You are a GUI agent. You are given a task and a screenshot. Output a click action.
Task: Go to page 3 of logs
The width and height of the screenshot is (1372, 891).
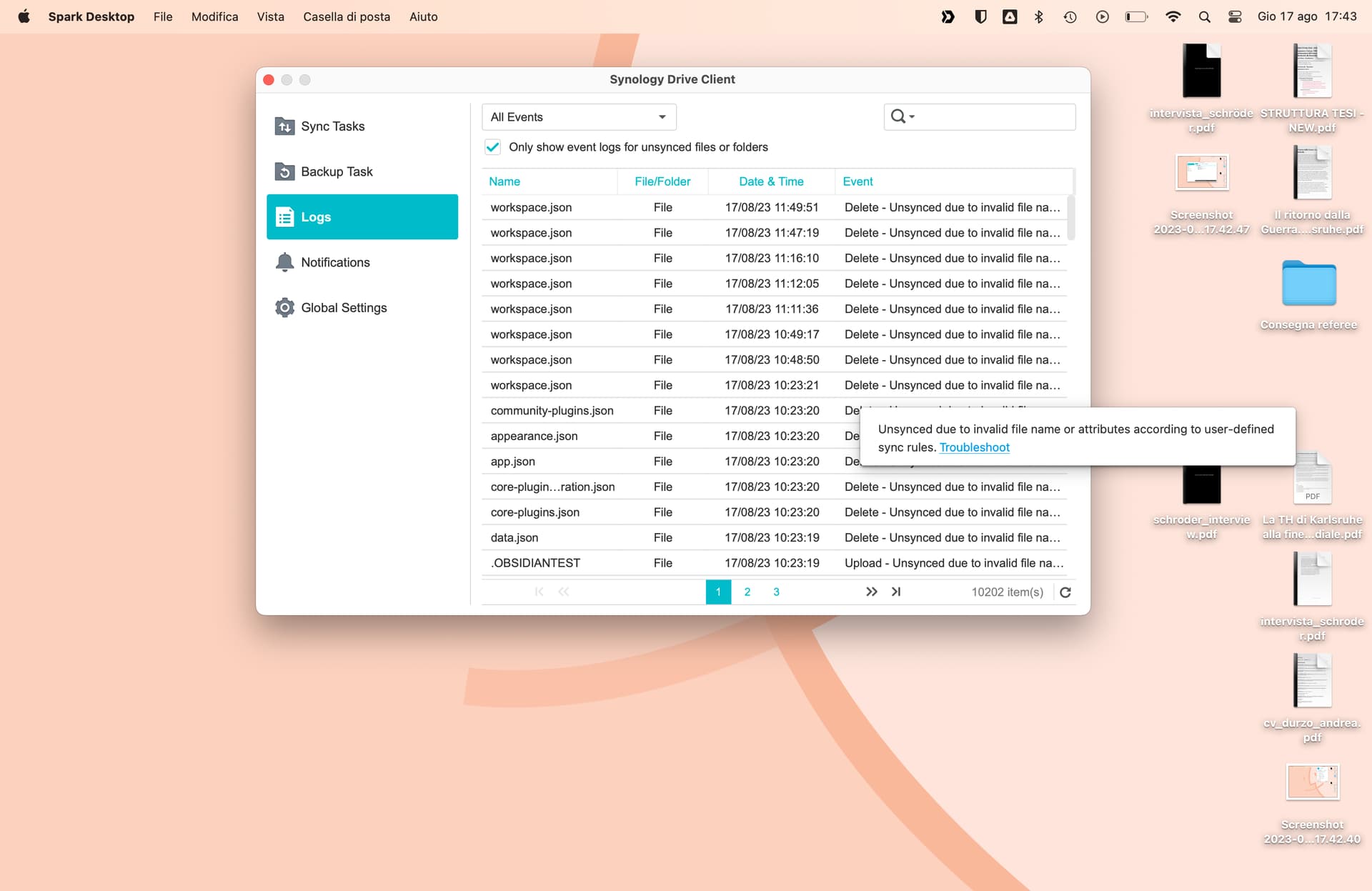point(776,592)
